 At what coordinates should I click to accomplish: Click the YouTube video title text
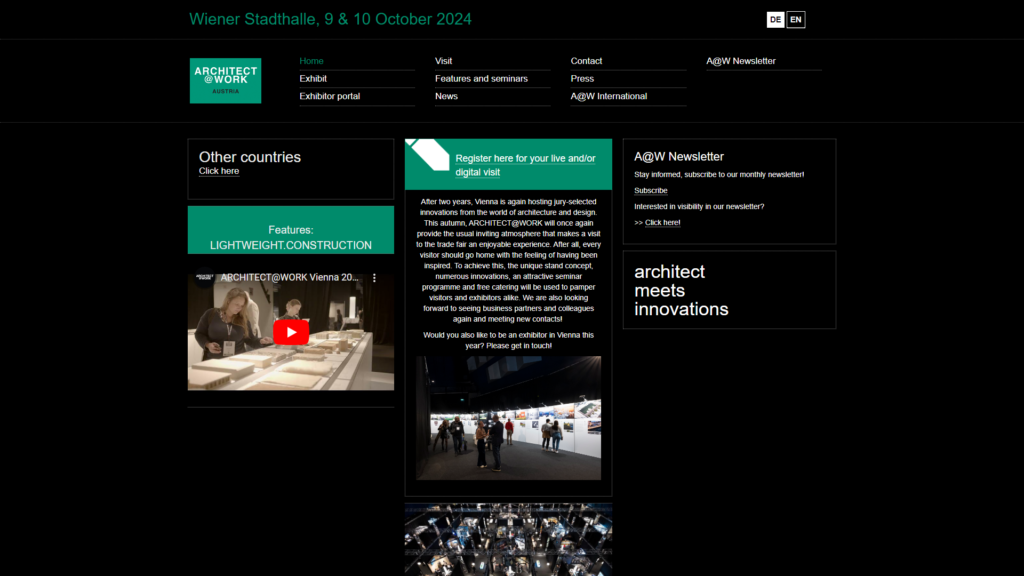(289, 278)
